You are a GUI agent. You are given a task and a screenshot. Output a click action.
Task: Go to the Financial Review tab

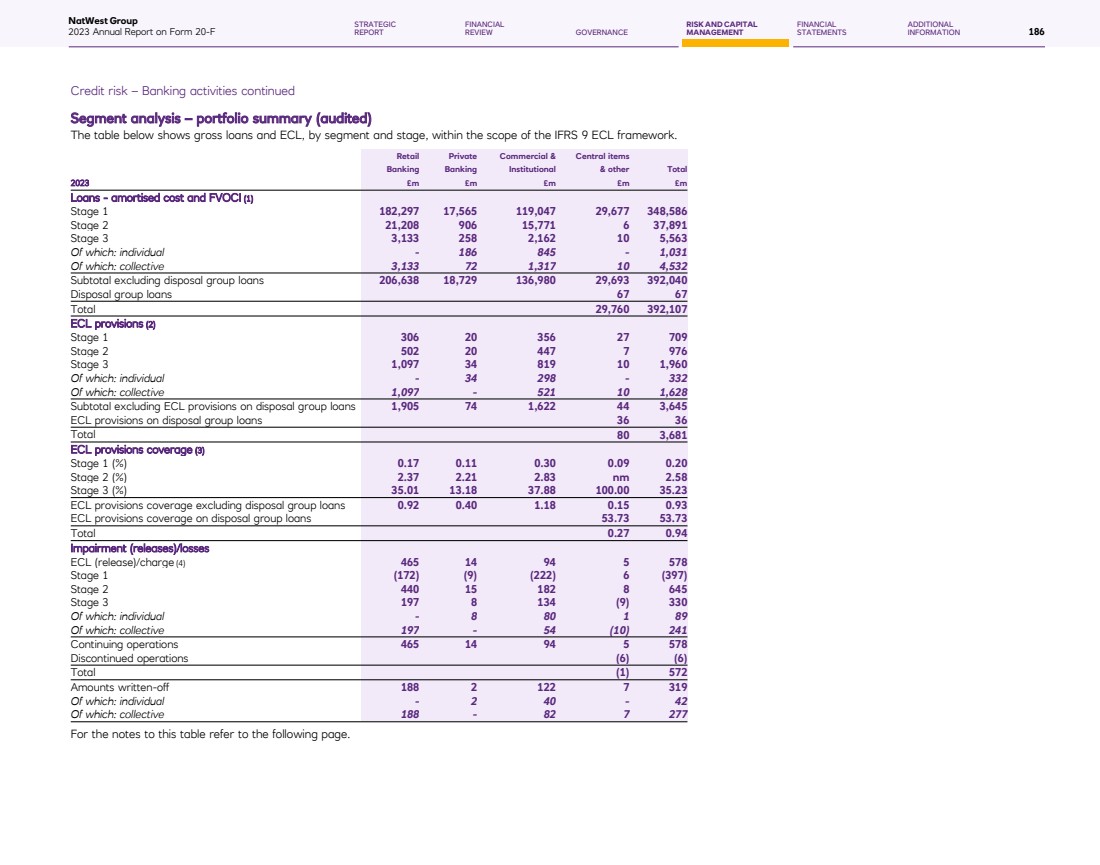tap(484, 28)
